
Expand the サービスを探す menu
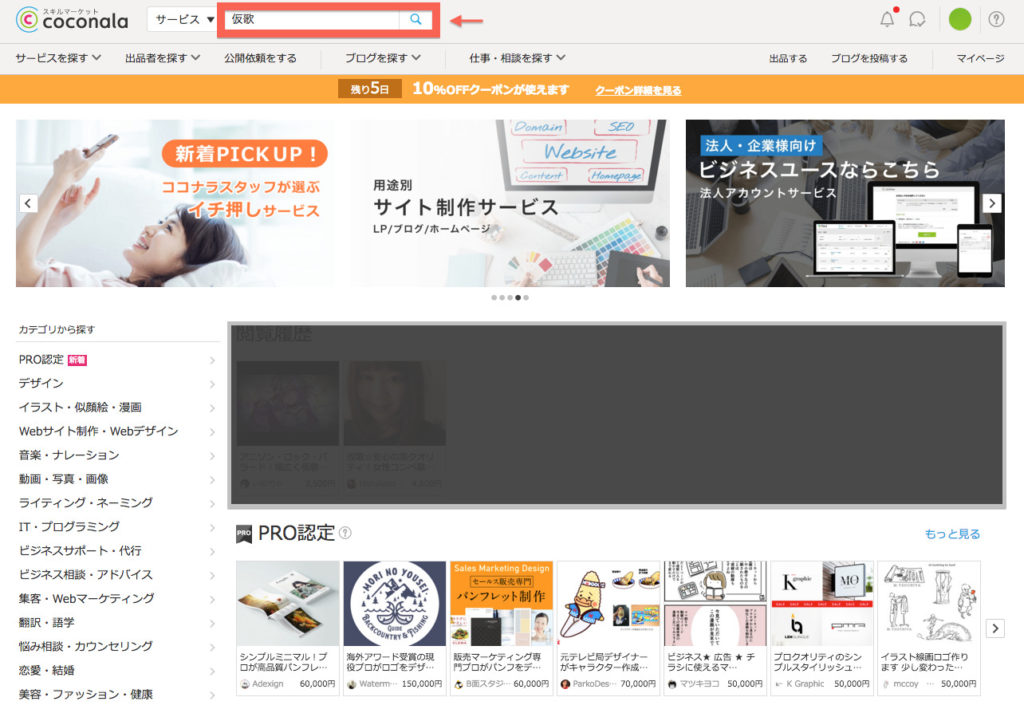[x=58, y=58]
